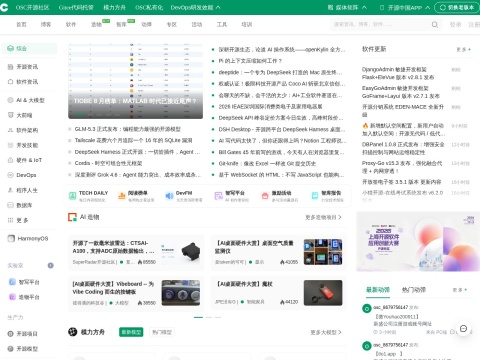Viewport: 480px width, 360px height.
Task: Click the AI & 大模型 sidebar icon
Action: point(10,100)
